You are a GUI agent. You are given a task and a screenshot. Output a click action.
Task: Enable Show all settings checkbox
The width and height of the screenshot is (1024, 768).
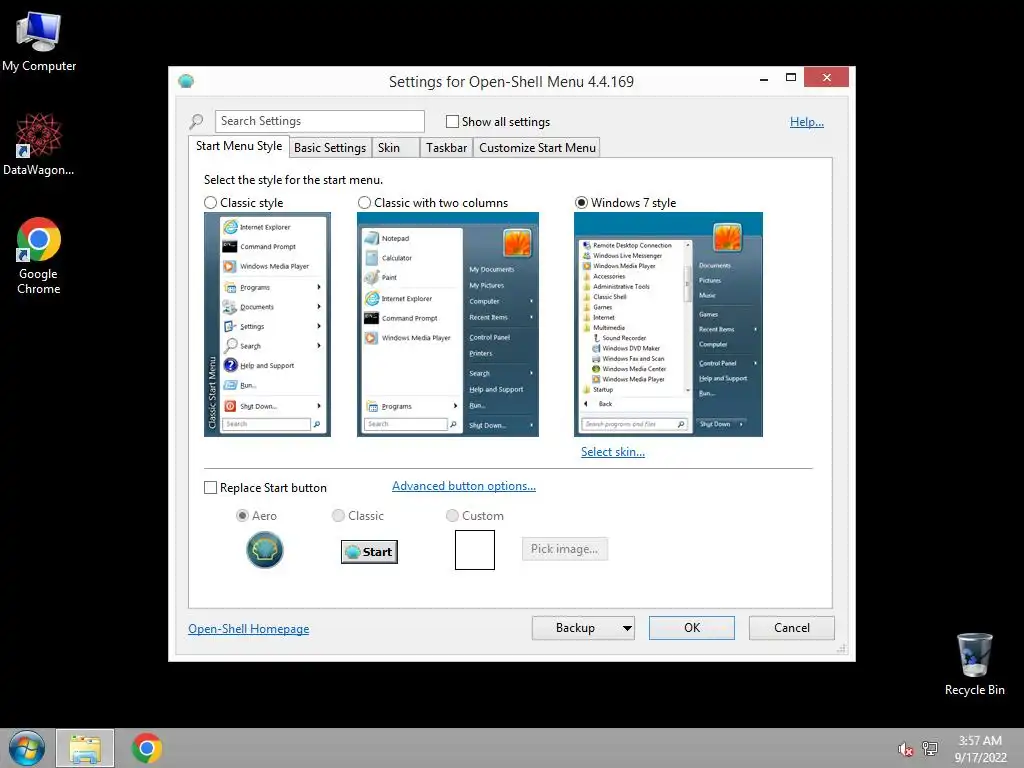click(452, 121)
